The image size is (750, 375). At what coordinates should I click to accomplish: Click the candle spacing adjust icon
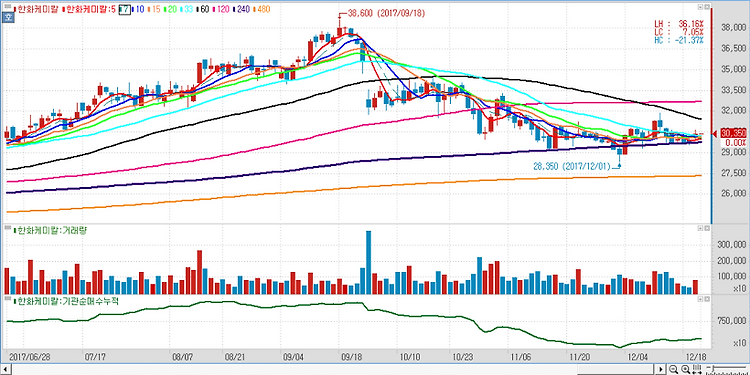point(697,369)
